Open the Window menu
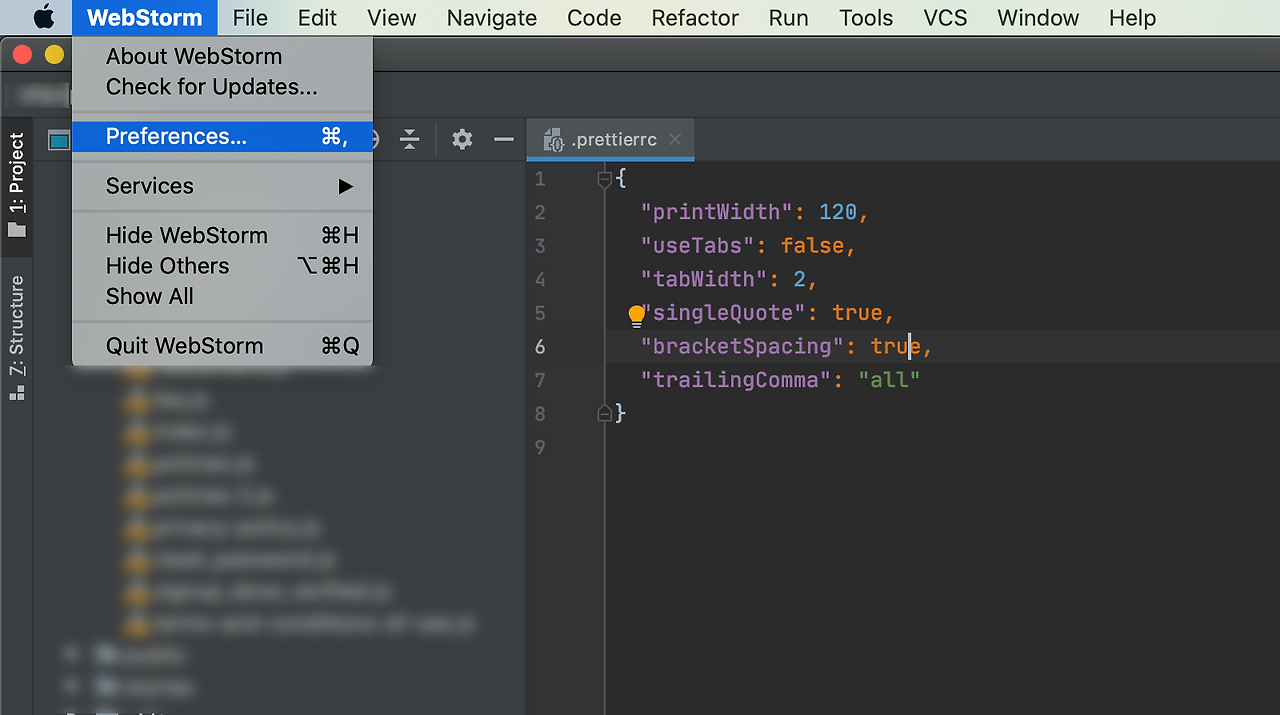The height and width of the screenshot is (715, 1280). 1038,18
